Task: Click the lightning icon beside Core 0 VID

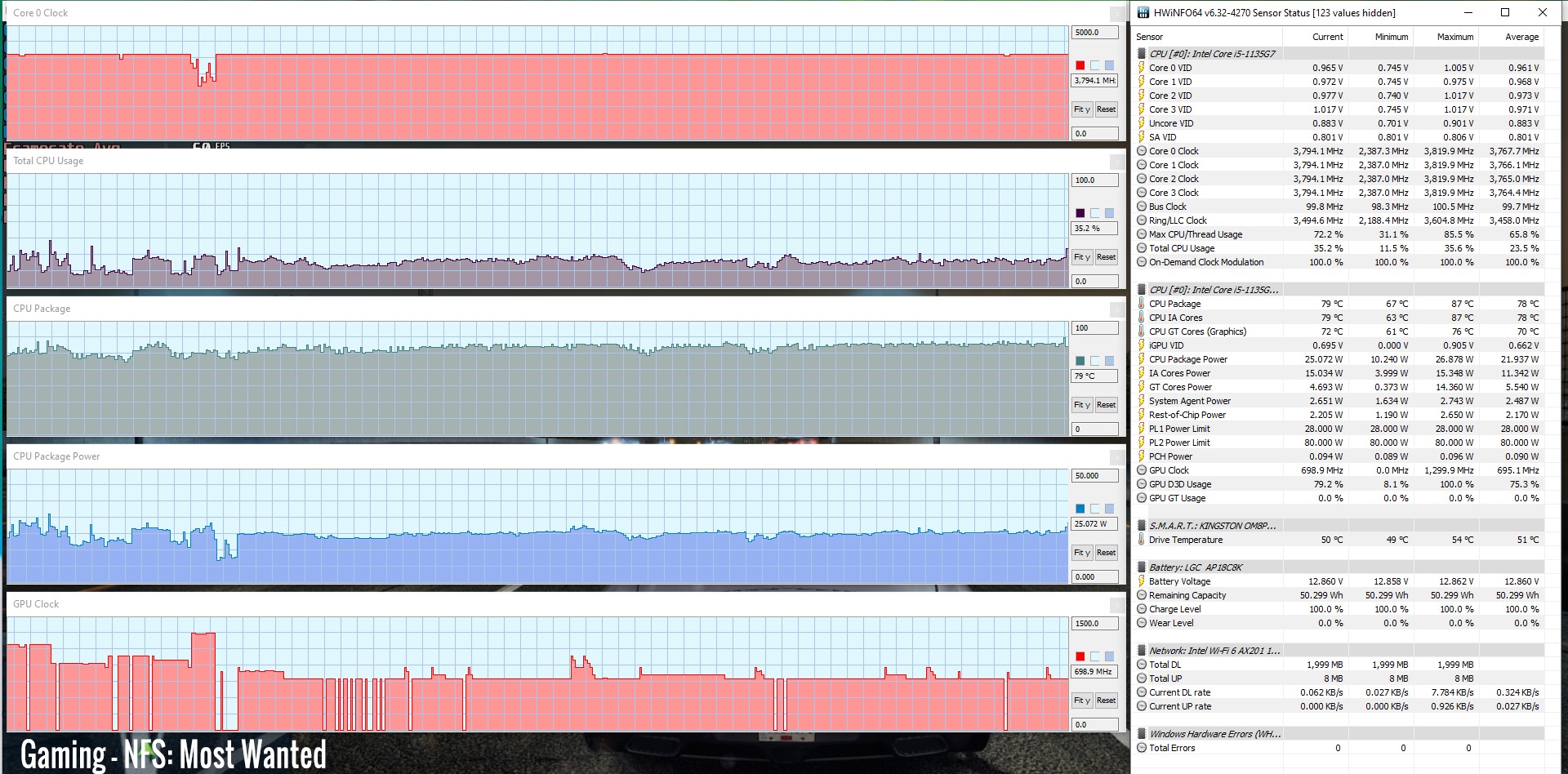Action: 1142,68
